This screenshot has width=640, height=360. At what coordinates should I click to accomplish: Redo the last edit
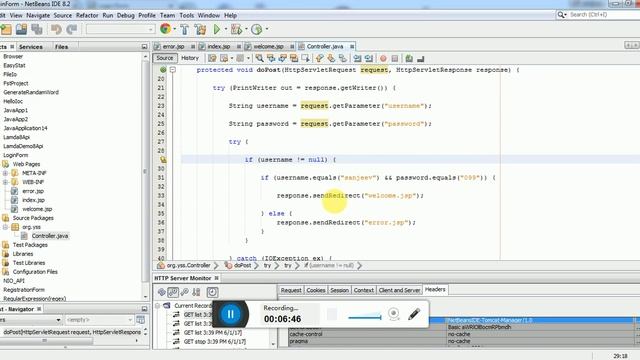click(x=72, y=29)
